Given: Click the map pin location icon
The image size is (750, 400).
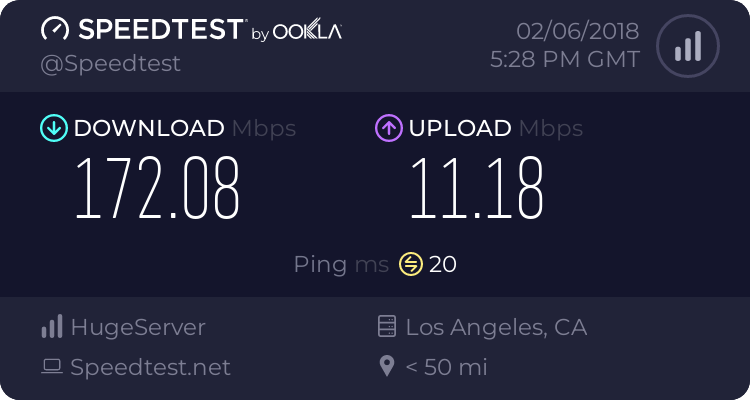Looking at the screenshot, I should pos(387,367).
